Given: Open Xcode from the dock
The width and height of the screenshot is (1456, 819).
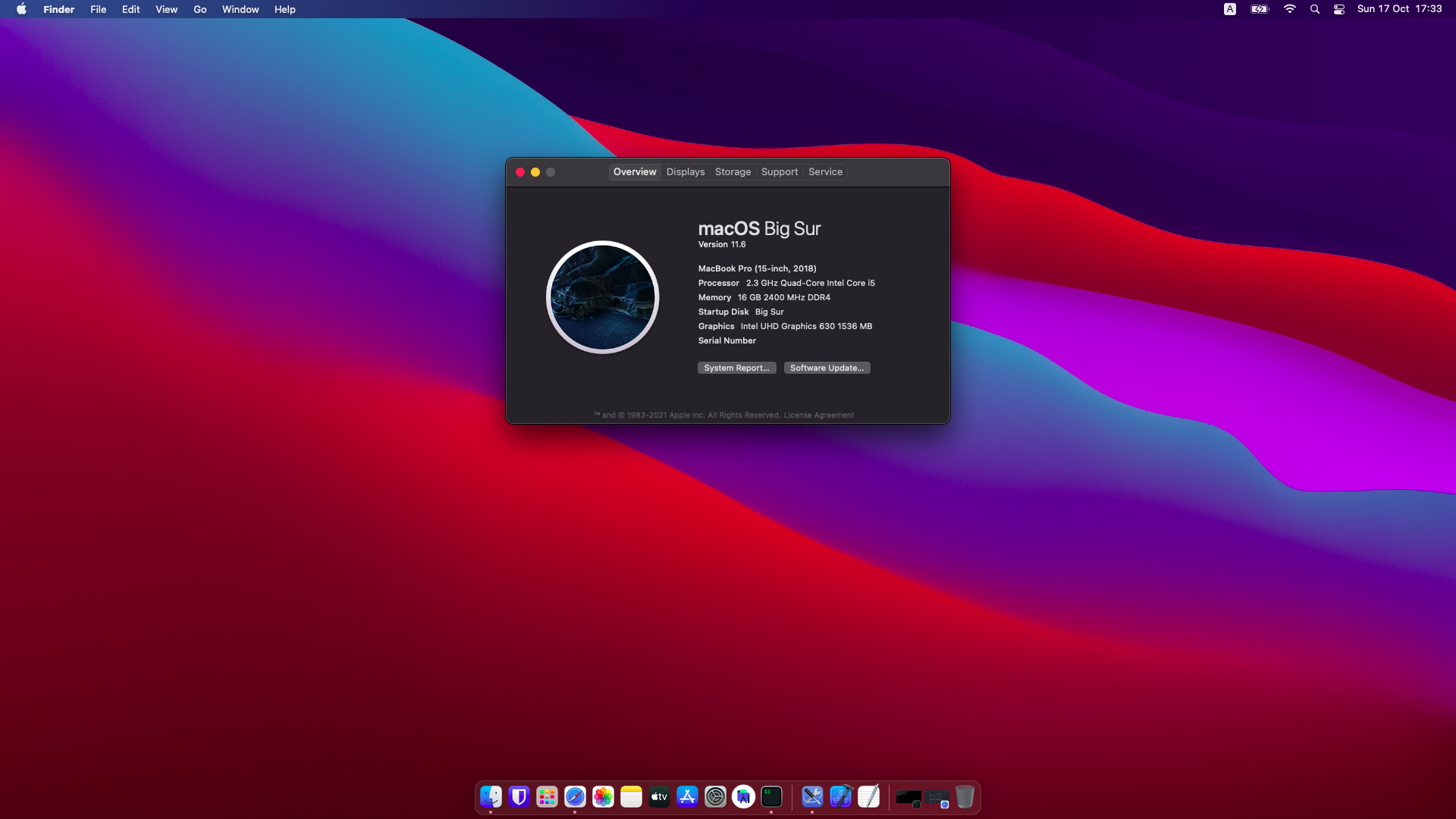Looking at the screenshot, I should click(x=840, y=797).
